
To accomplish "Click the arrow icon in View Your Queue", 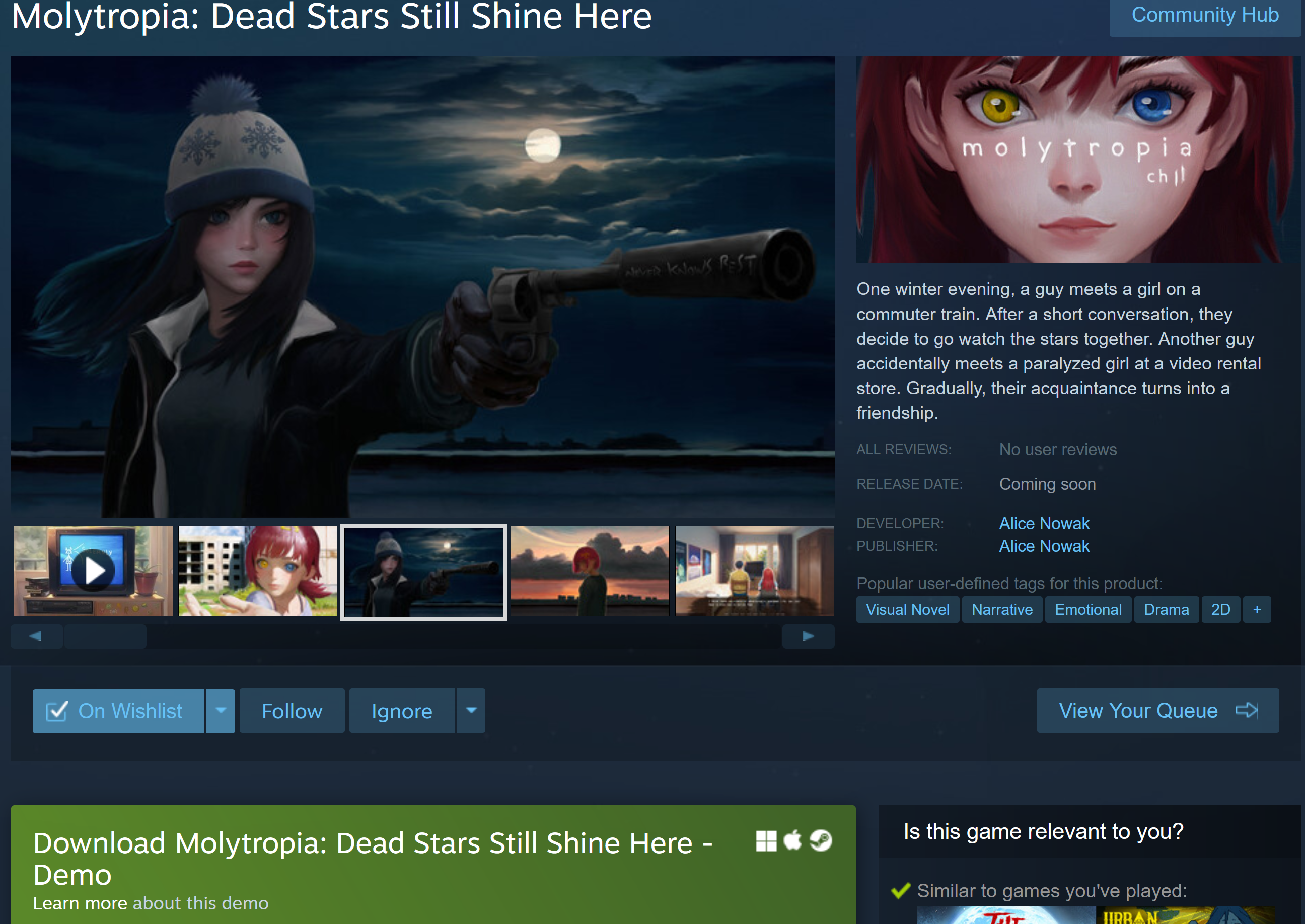I will (1247, 710).
